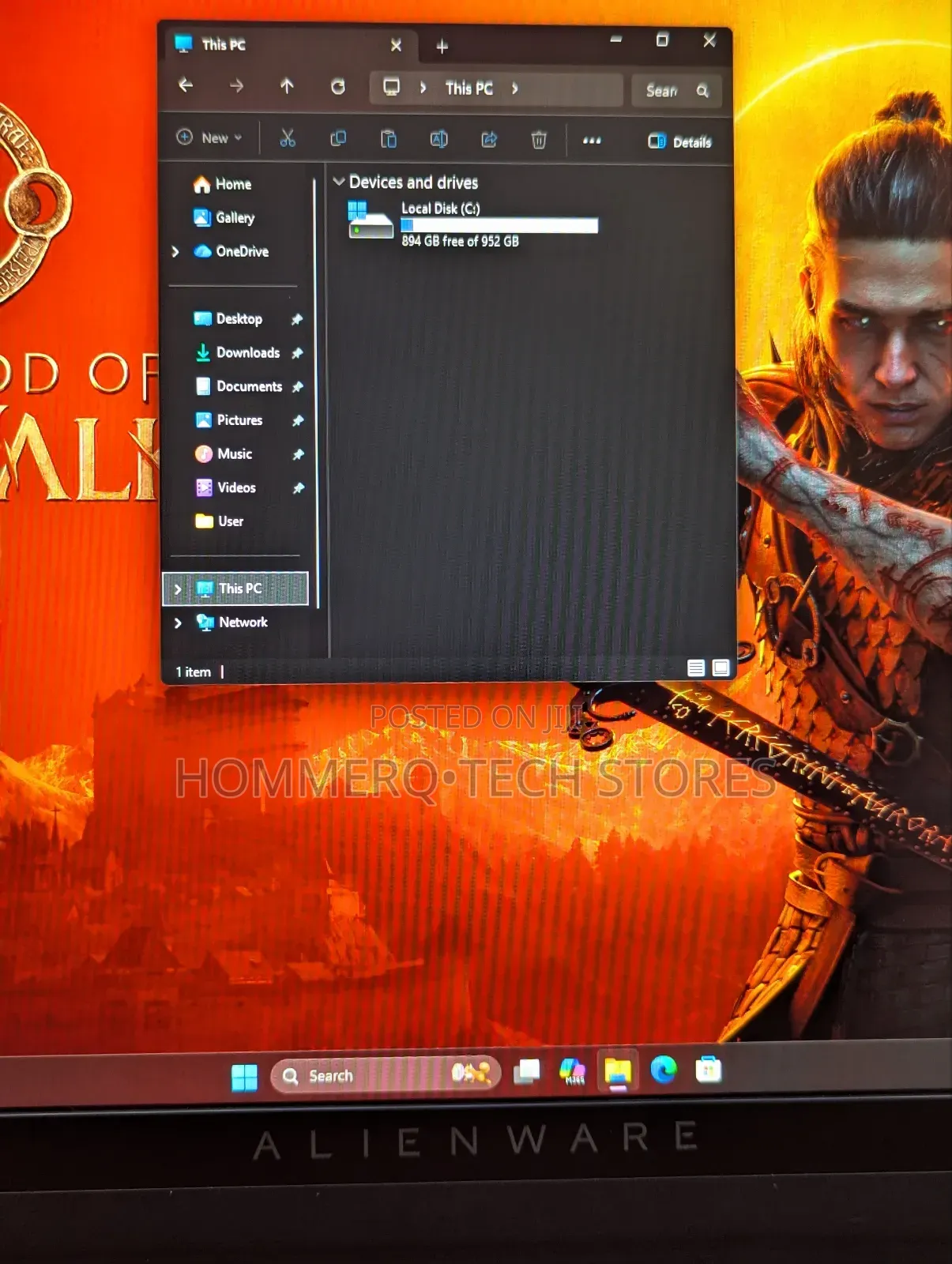Open Gallery in the navigation pane
Screen dimensions: 952x1264
(224, 217)
